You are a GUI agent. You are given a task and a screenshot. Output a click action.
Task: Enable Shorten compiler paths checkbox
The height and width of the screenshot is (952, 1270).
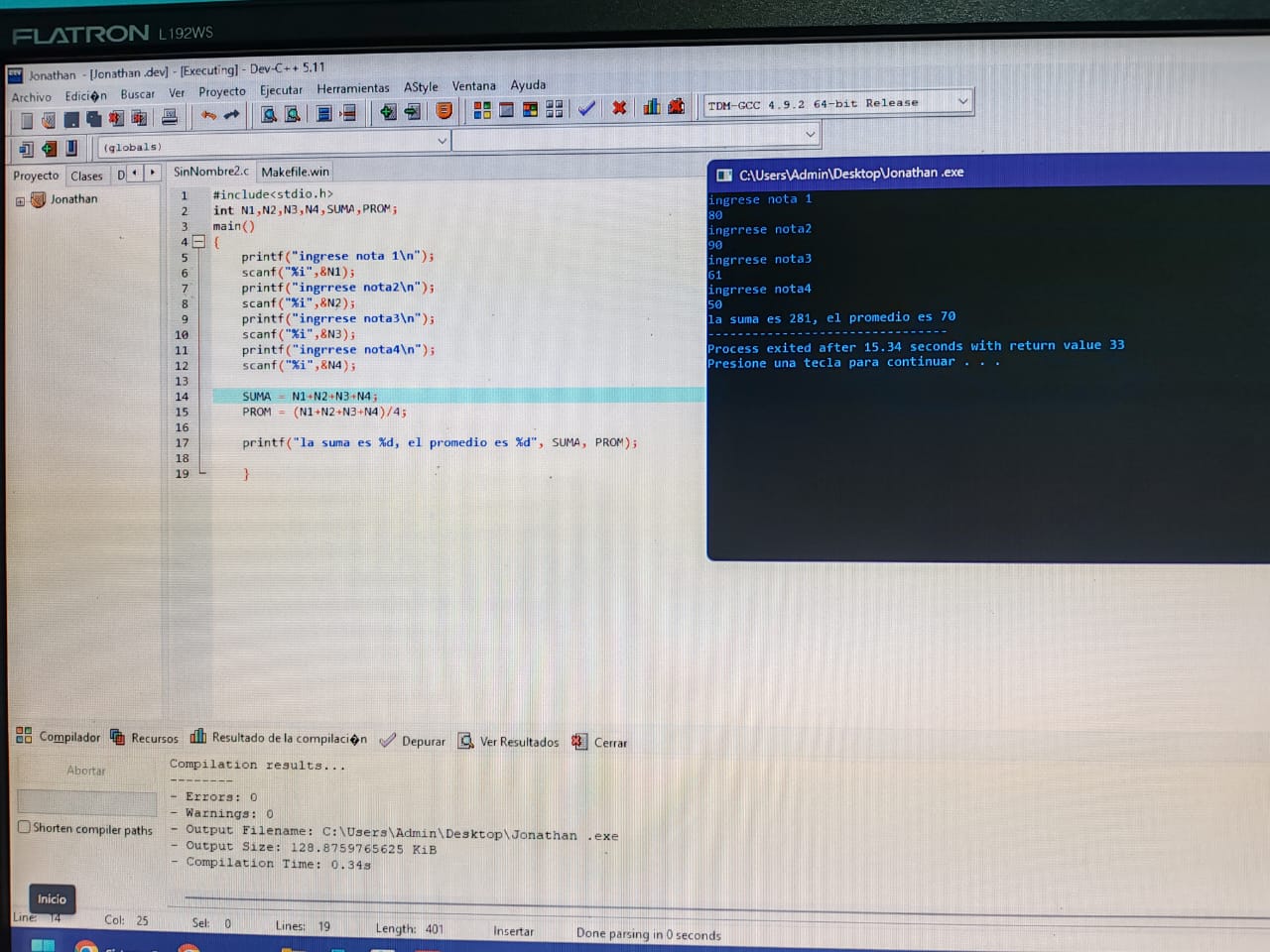pyautogui.click(x=24, y=827)
